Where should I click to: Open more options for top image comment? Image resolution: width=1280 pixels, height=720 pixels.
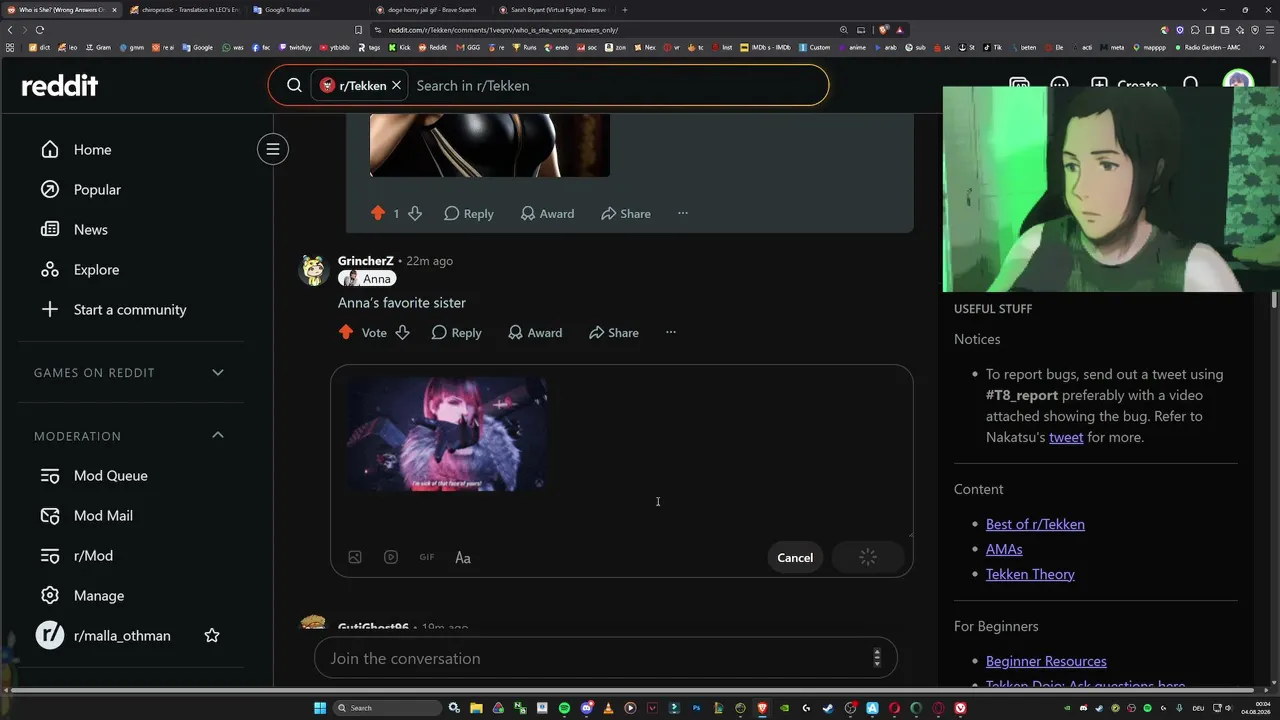[683, 213]
